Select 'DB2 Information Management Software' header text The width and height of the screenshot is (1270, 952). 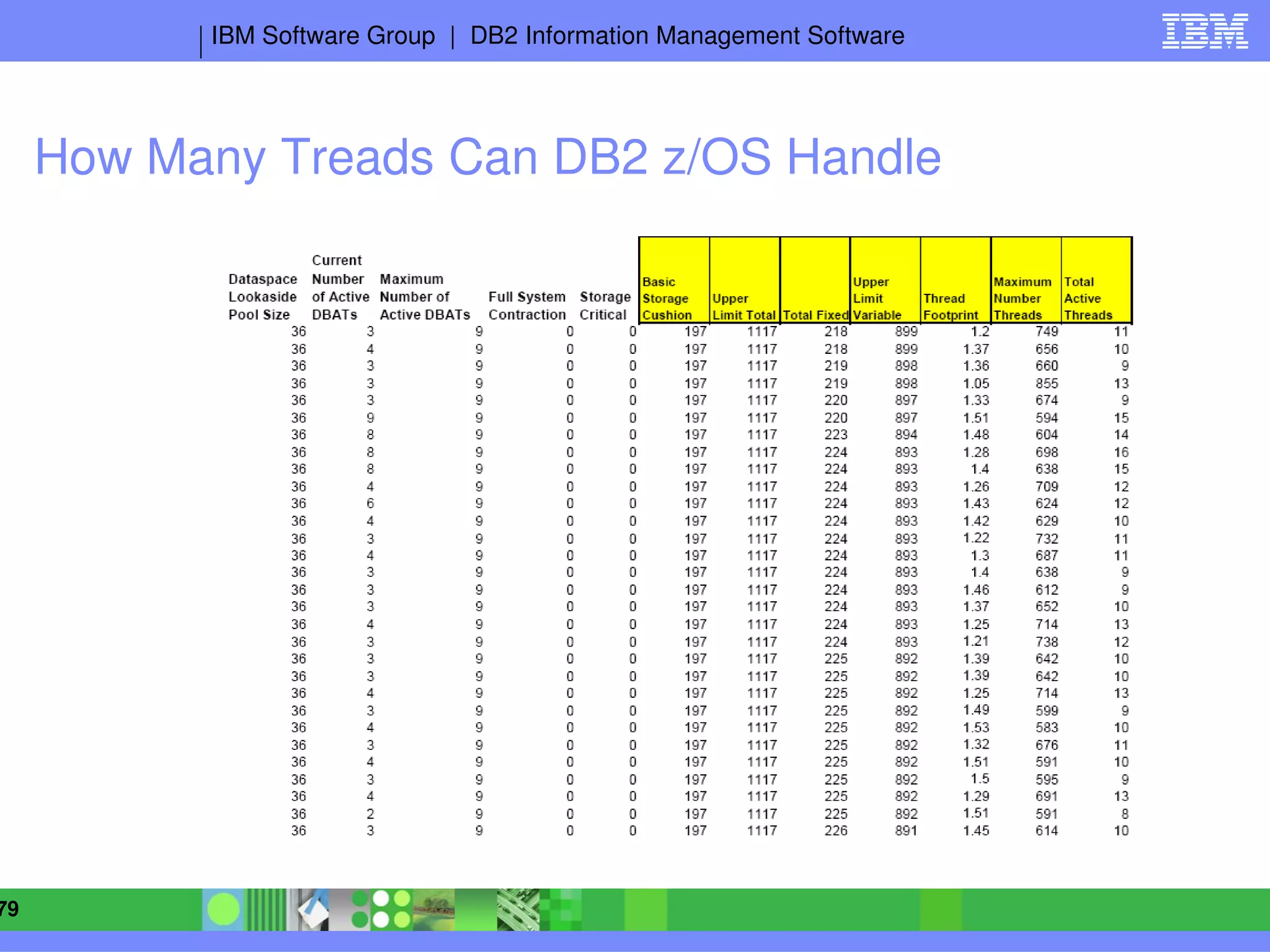[x=687, y=36]
